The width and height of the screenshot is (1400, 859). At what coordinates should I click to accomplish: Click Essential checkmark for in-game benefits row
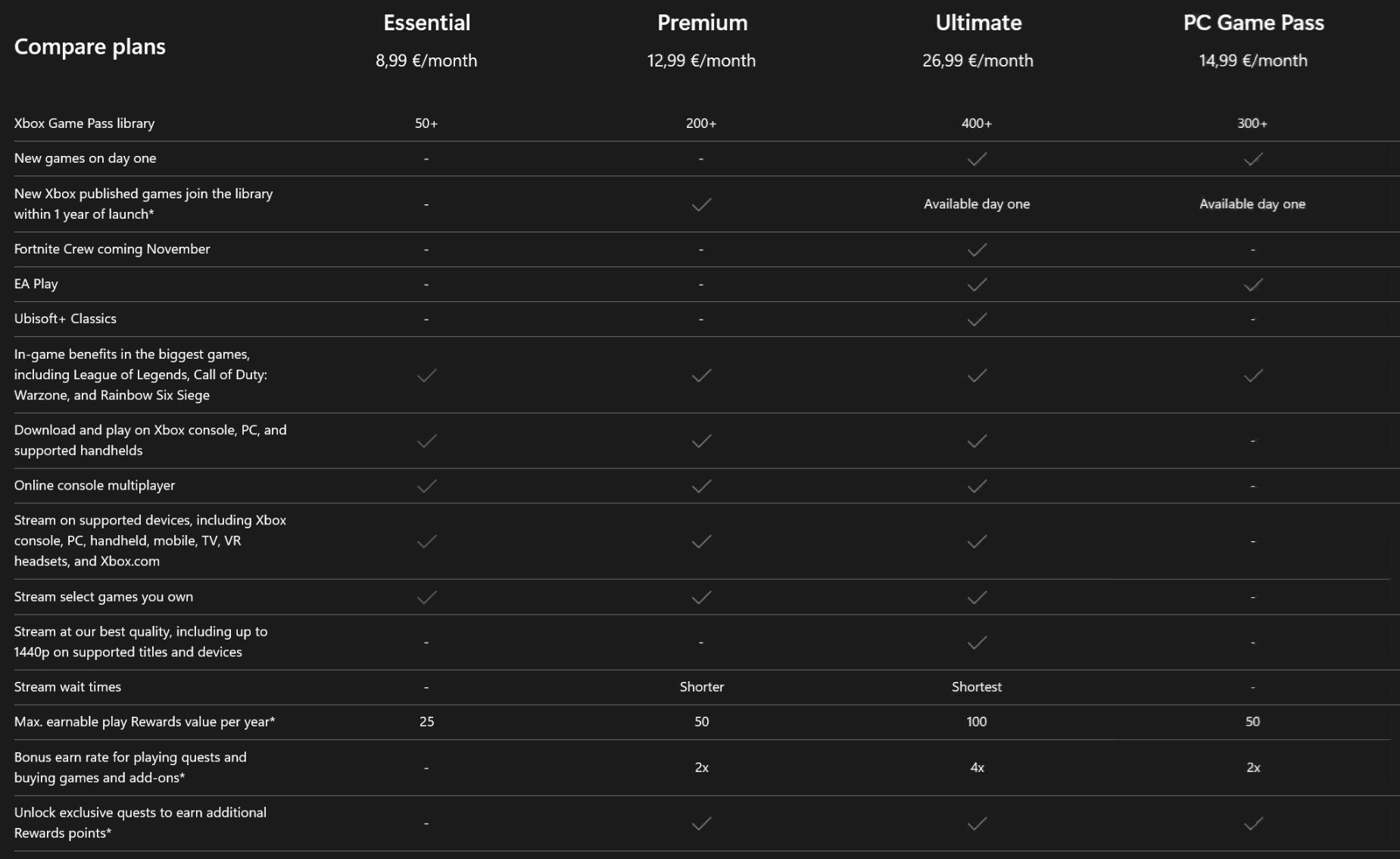click(427, 375)
